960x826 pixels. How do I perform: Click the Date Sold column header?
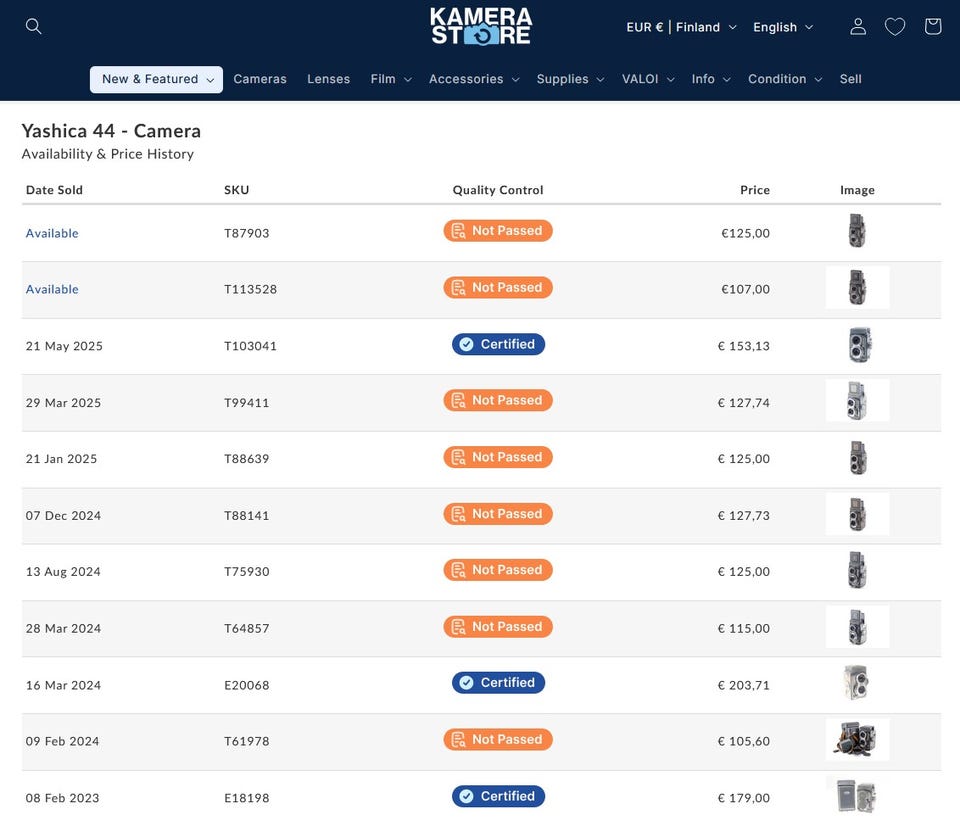pos(54,190)
